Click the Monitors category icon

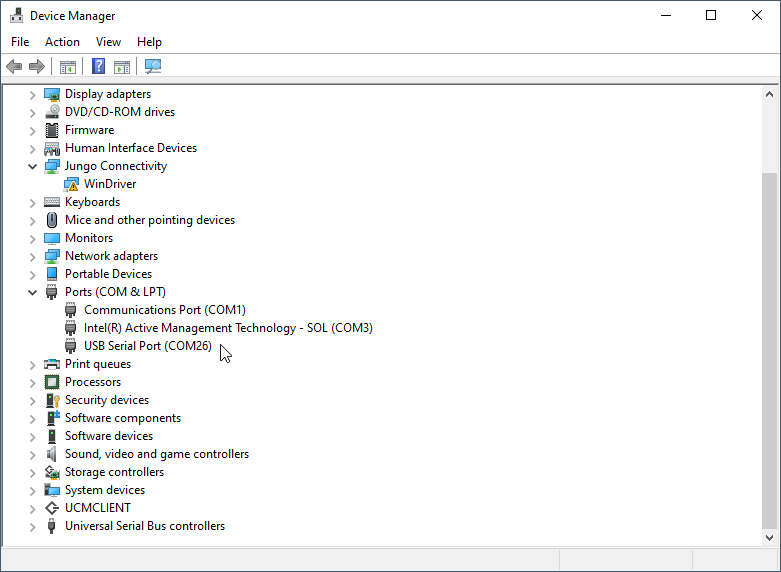52,238
